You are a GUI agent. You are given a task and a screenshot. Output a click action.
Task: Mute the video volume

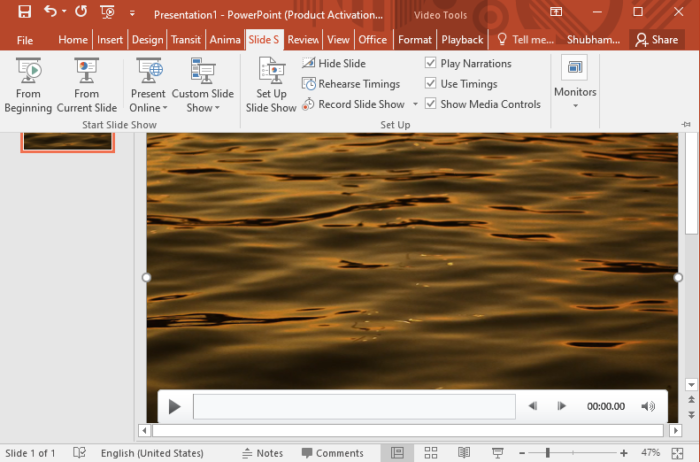(x=648, y=406)
